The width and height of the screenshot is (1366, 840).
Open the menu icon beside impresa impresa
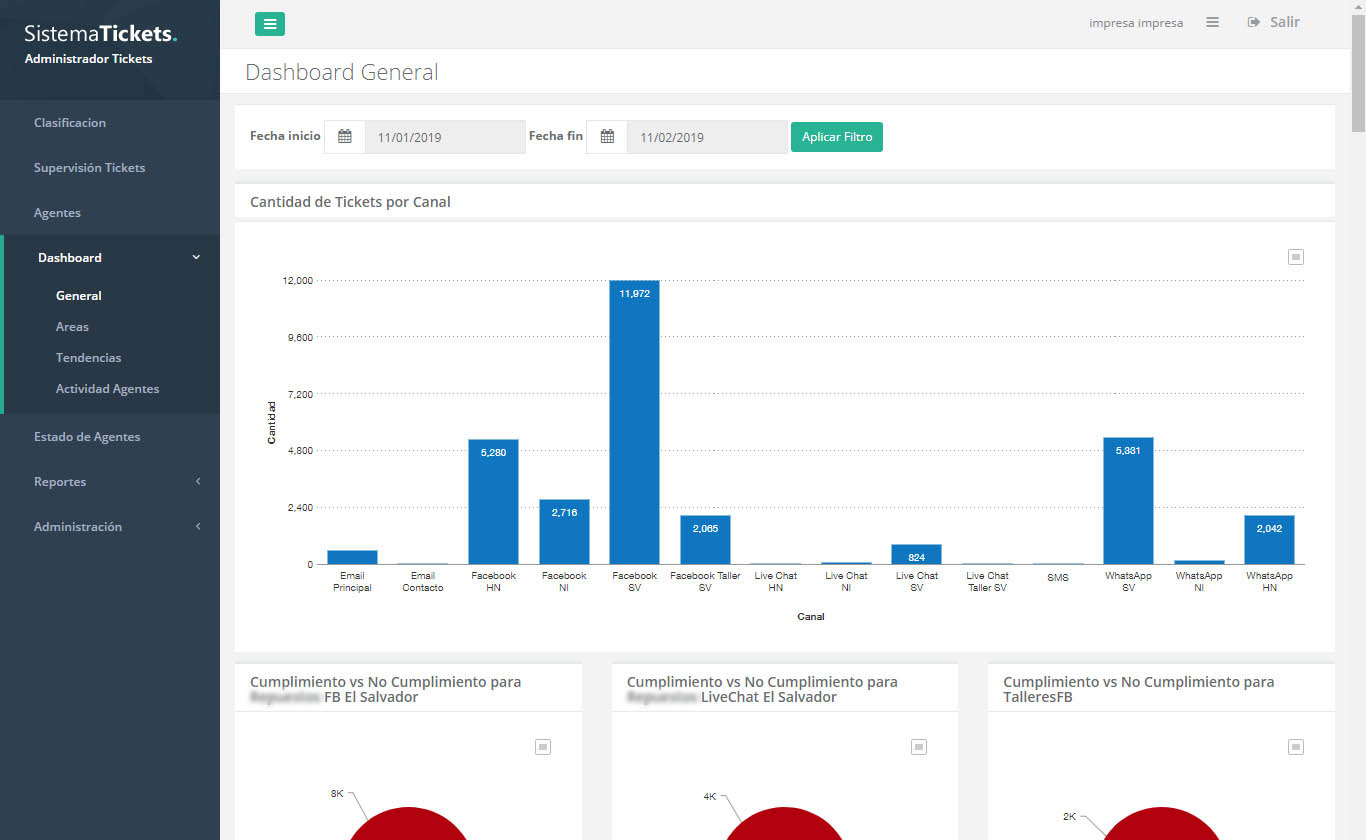click(1212, 22)
